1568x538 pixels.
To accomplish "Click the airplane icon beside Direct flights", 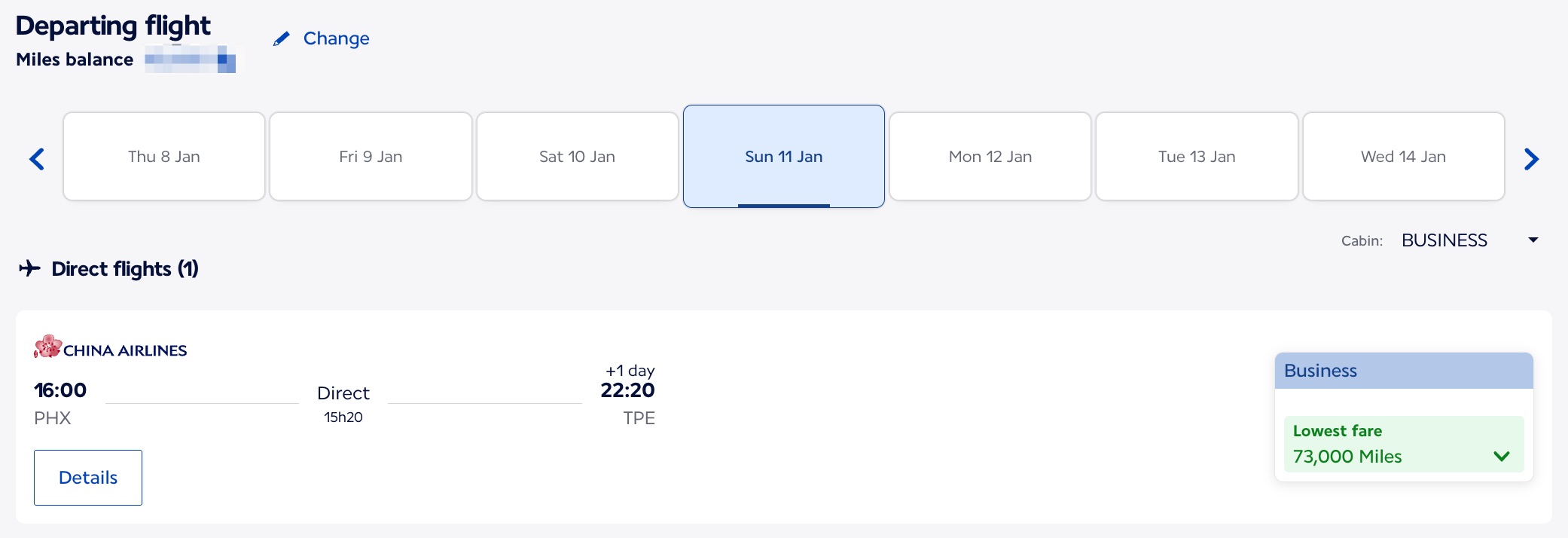I will click(x=29, y=269).
